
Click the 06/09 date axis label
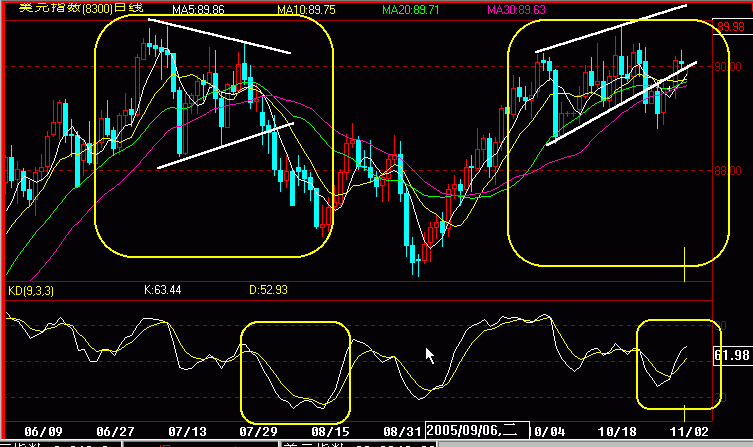coord(43,432)
